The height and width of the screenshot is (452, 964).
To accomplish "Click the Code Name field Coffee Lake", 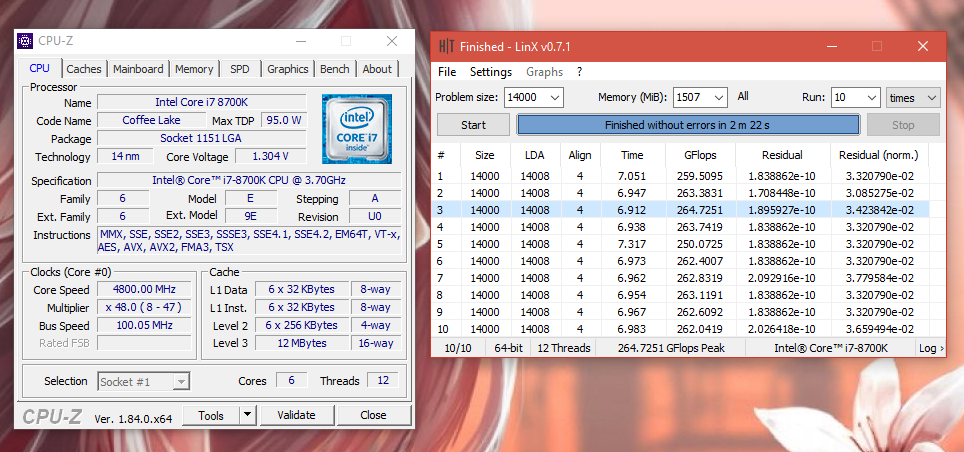I will coord(151,120).
